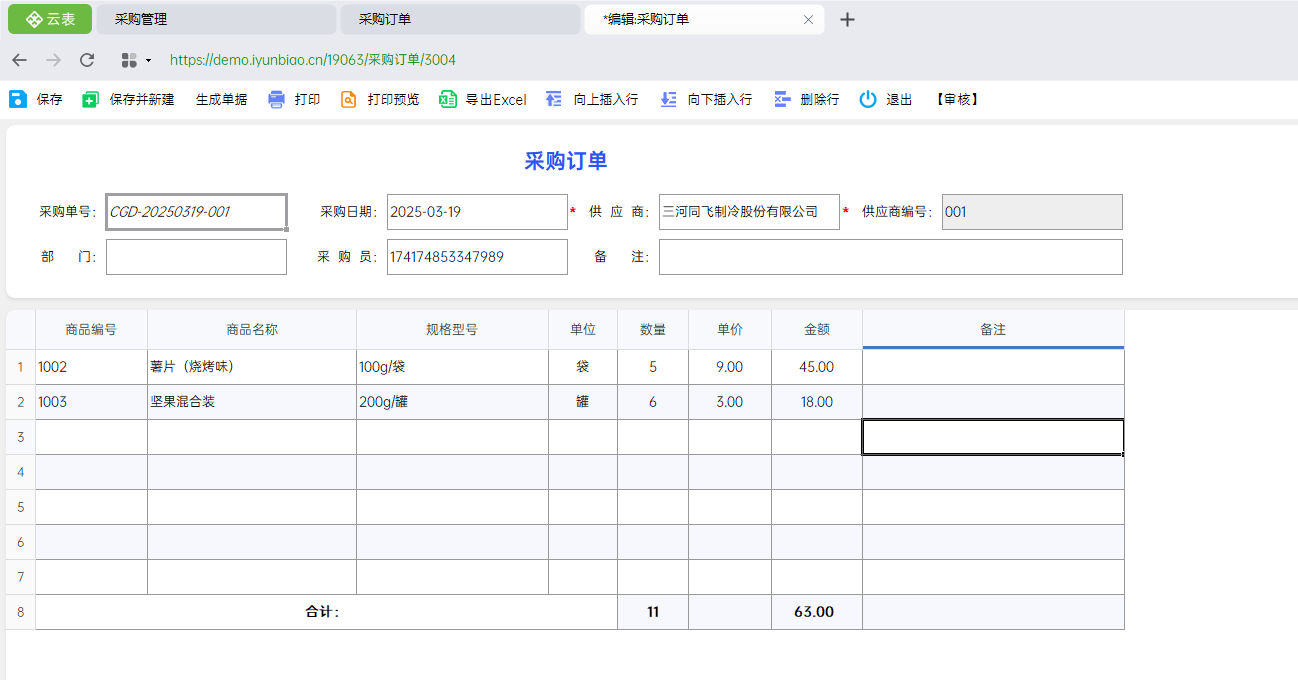Click the 保存并新建 icon
This screenshot has height=680, width=1298.
pyautogui.click(x=91, y=99)
